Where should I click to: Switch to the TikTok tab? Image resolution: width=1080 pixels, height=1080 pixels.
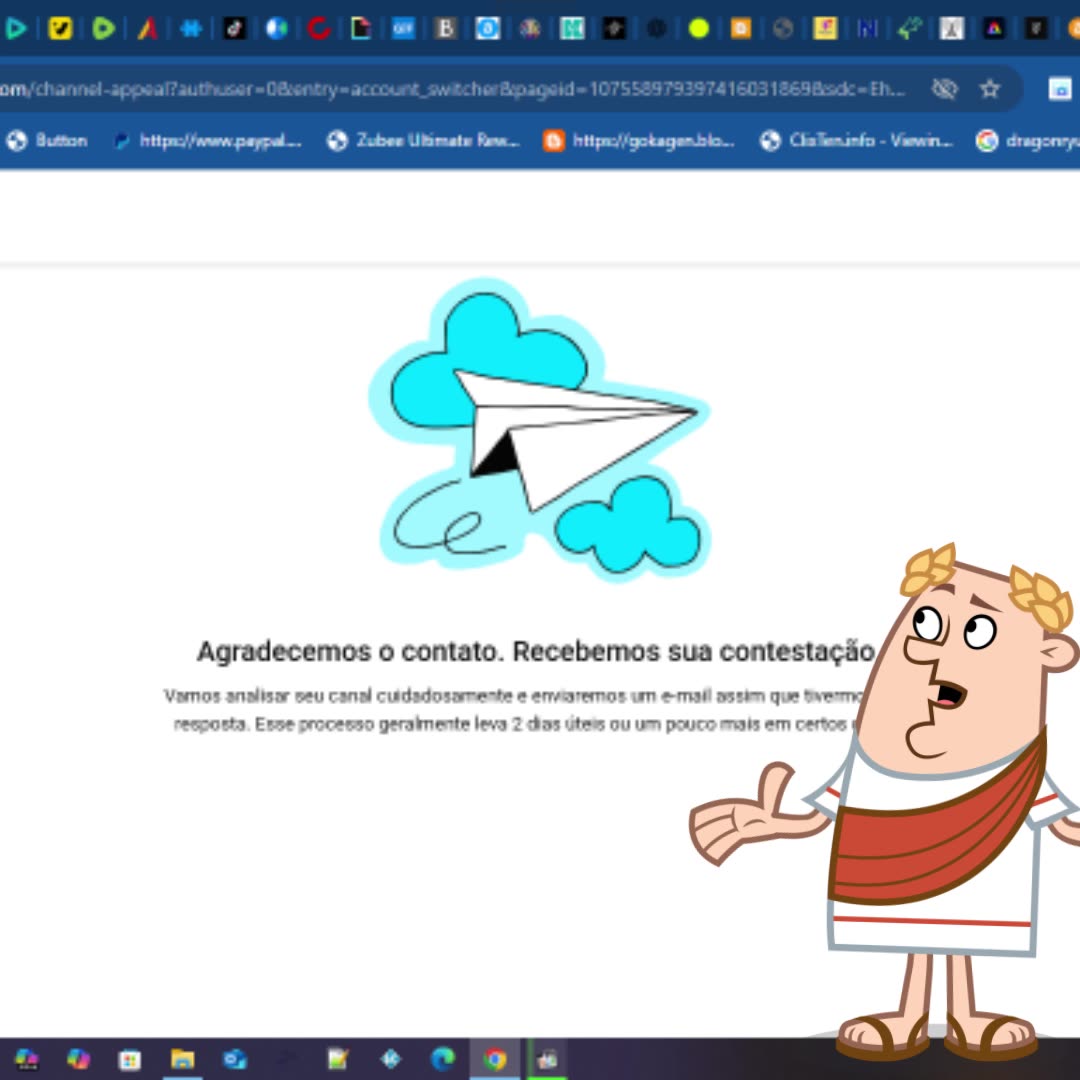click(234, 28)
